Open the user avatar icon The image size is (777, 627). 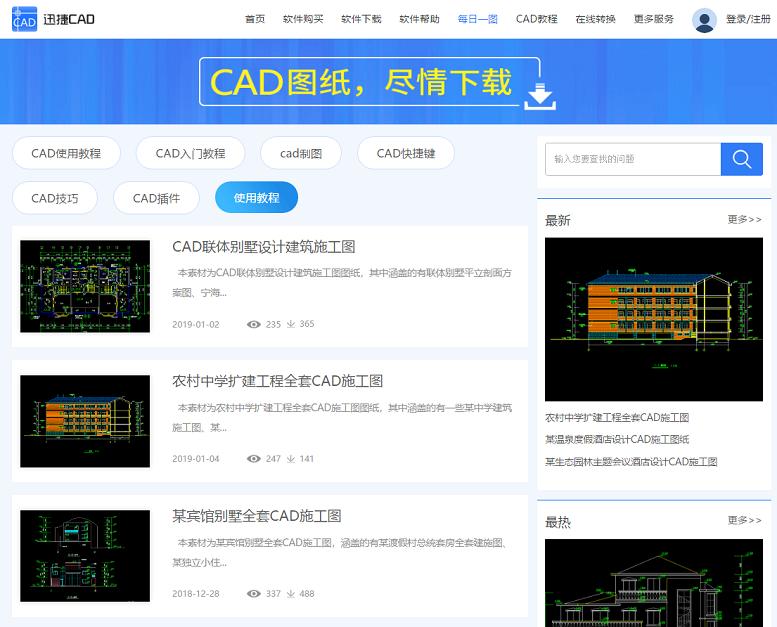click(704, 20)
